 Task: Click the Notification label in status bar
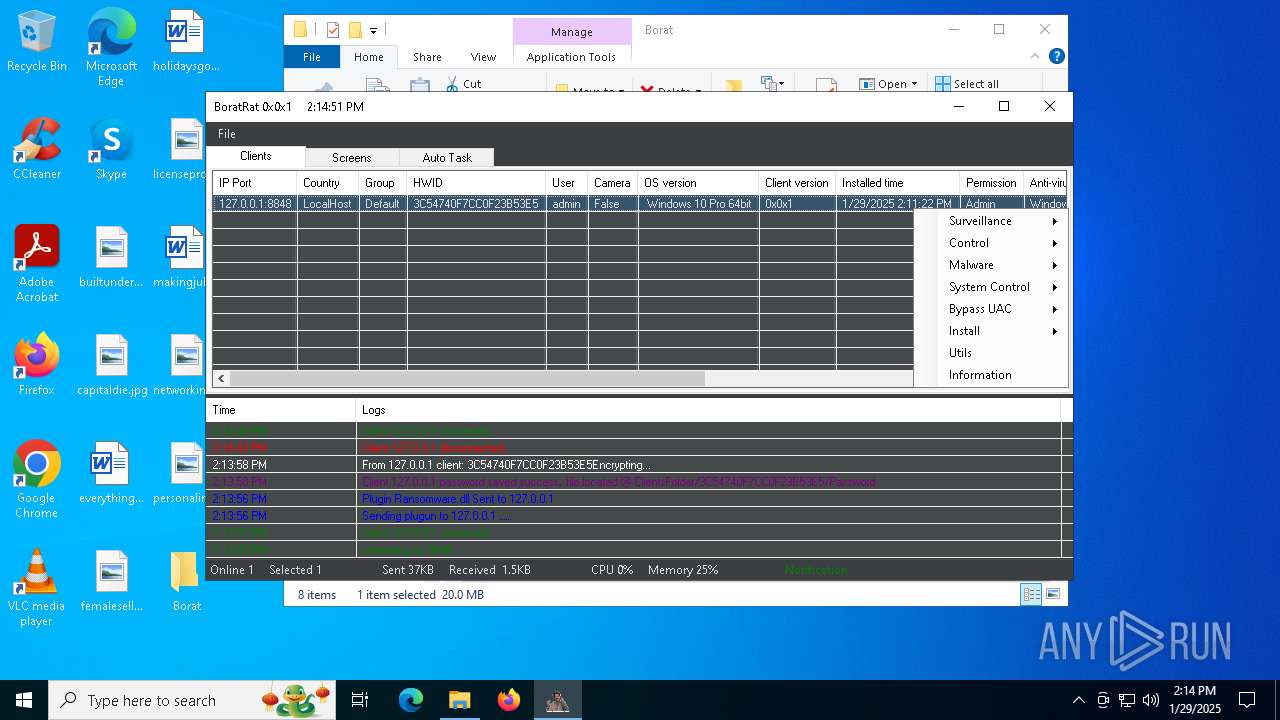click(x=816, y=570)
